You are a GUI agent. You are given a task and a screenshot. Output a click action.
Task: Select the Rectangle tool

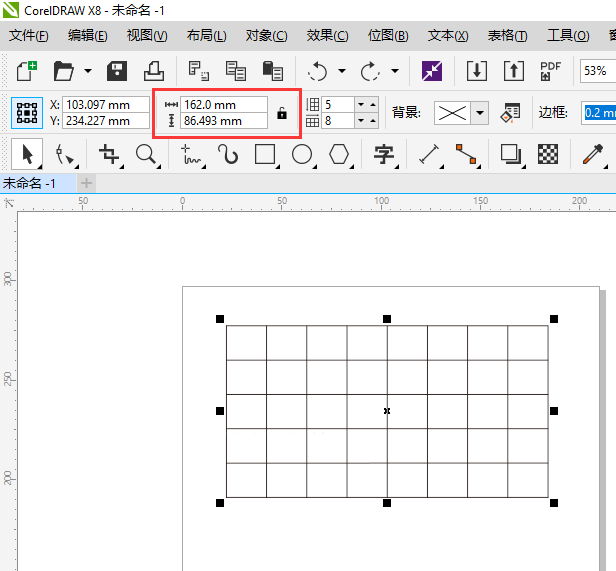click(265, 154)
